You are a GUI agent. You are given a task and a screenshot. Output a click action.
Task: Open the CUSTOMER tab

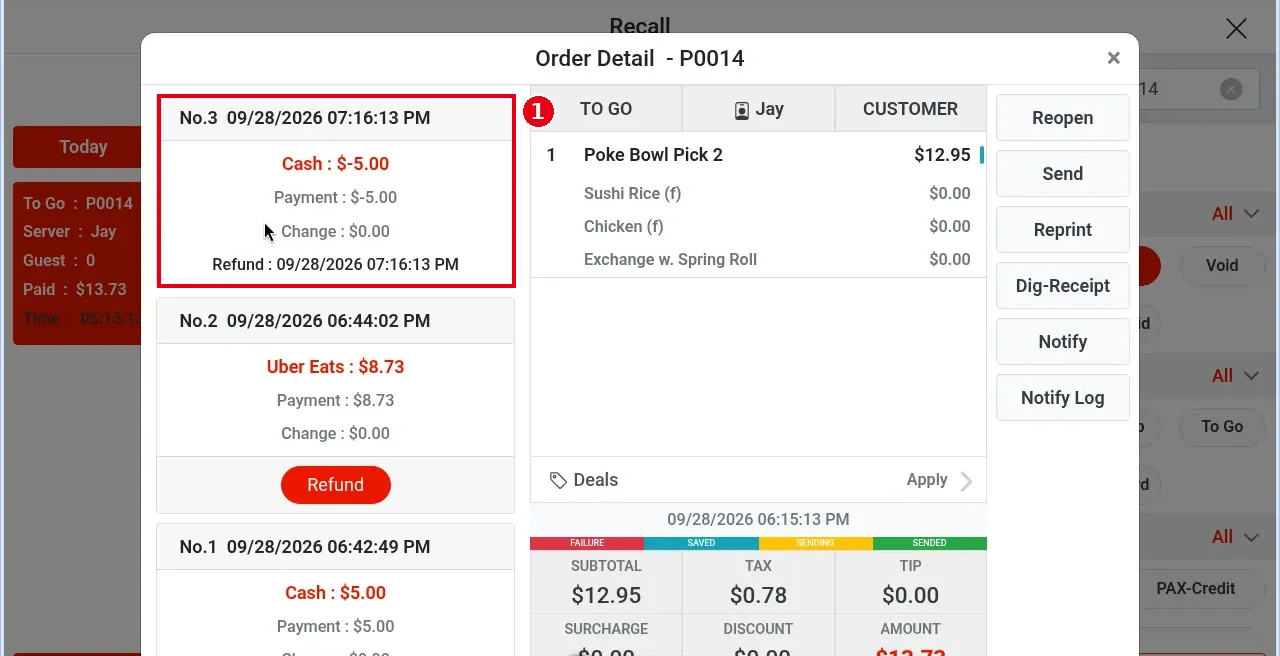[x=910, y=109]
